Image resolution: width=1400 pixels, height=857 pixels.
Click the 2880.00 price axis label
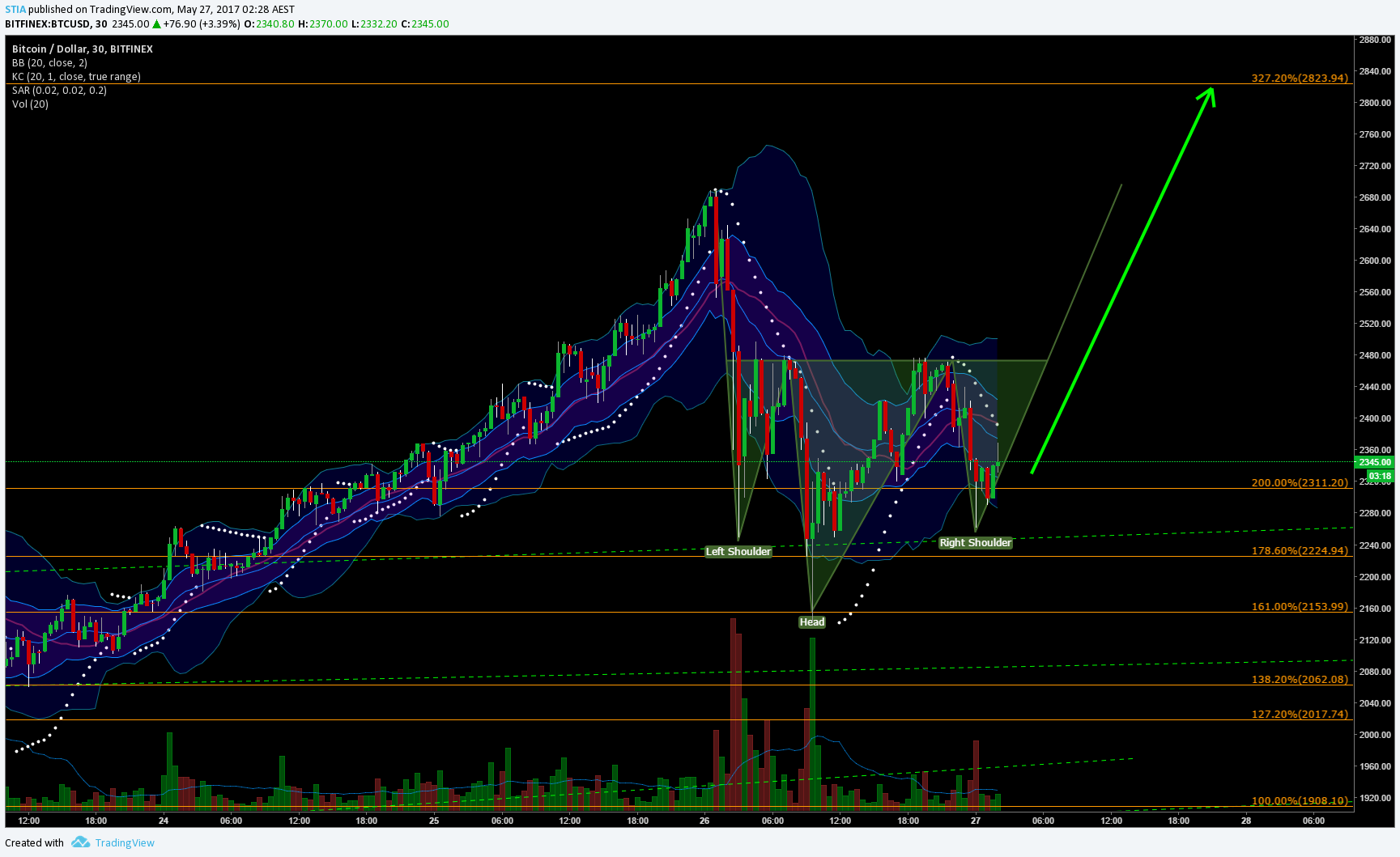[1375, 40]
